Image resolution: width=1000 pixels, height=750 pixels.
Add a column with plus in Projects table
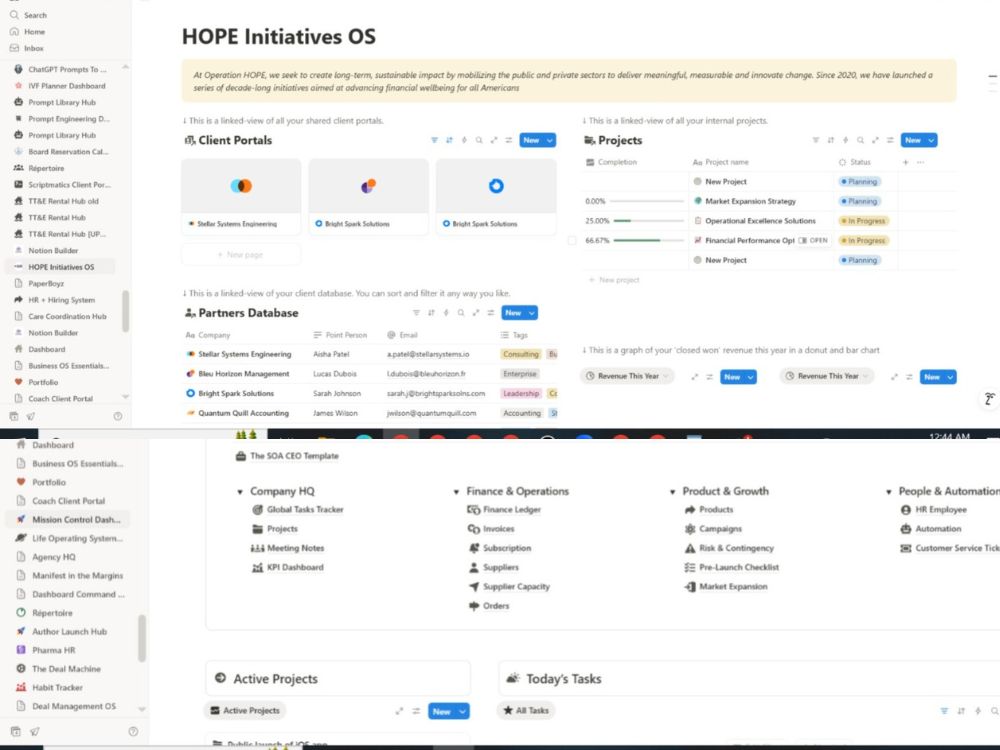[x=905, y=162]
